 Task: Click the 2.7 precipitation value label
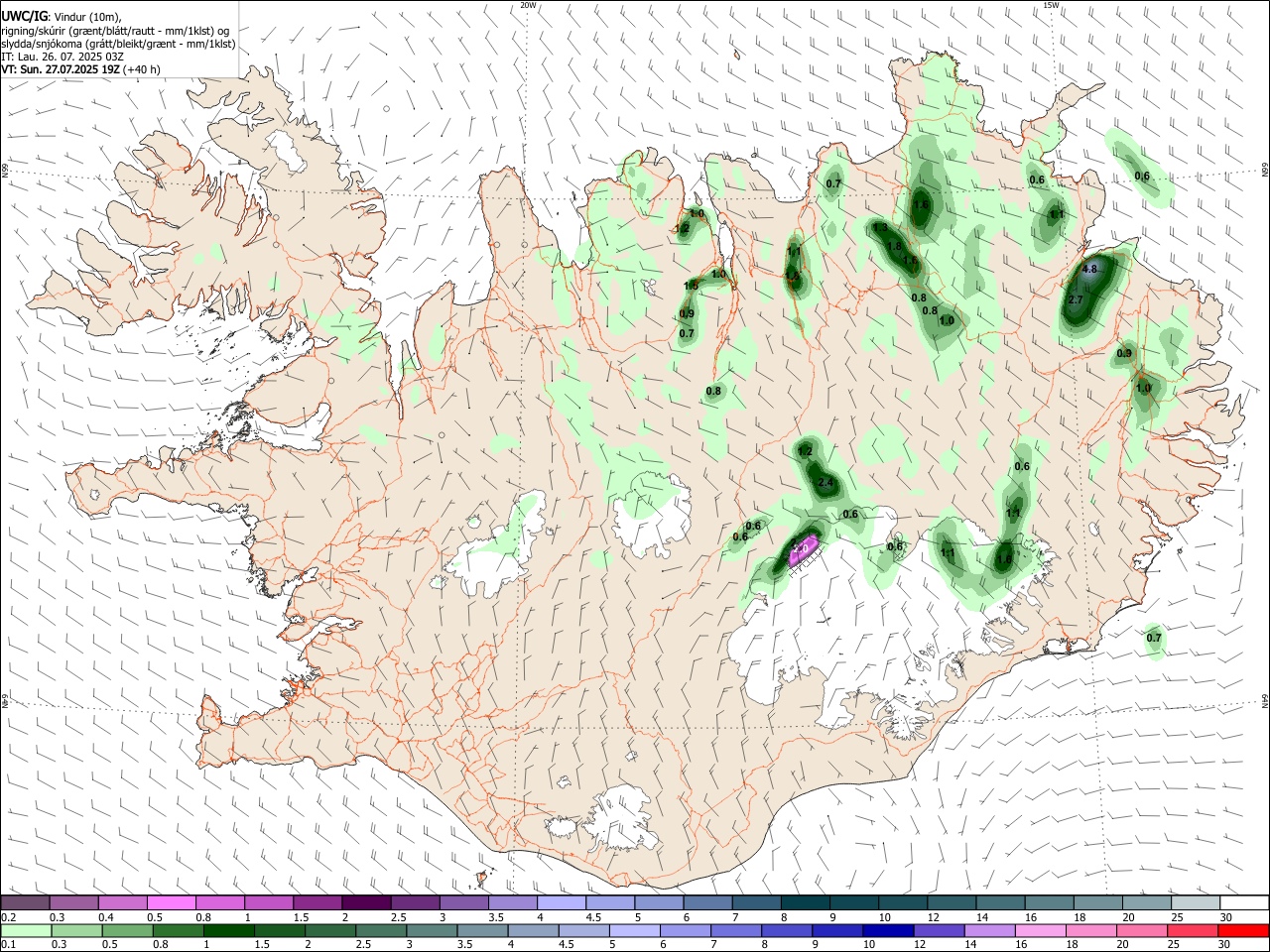pyautogui.click(x=1076, y=299)
